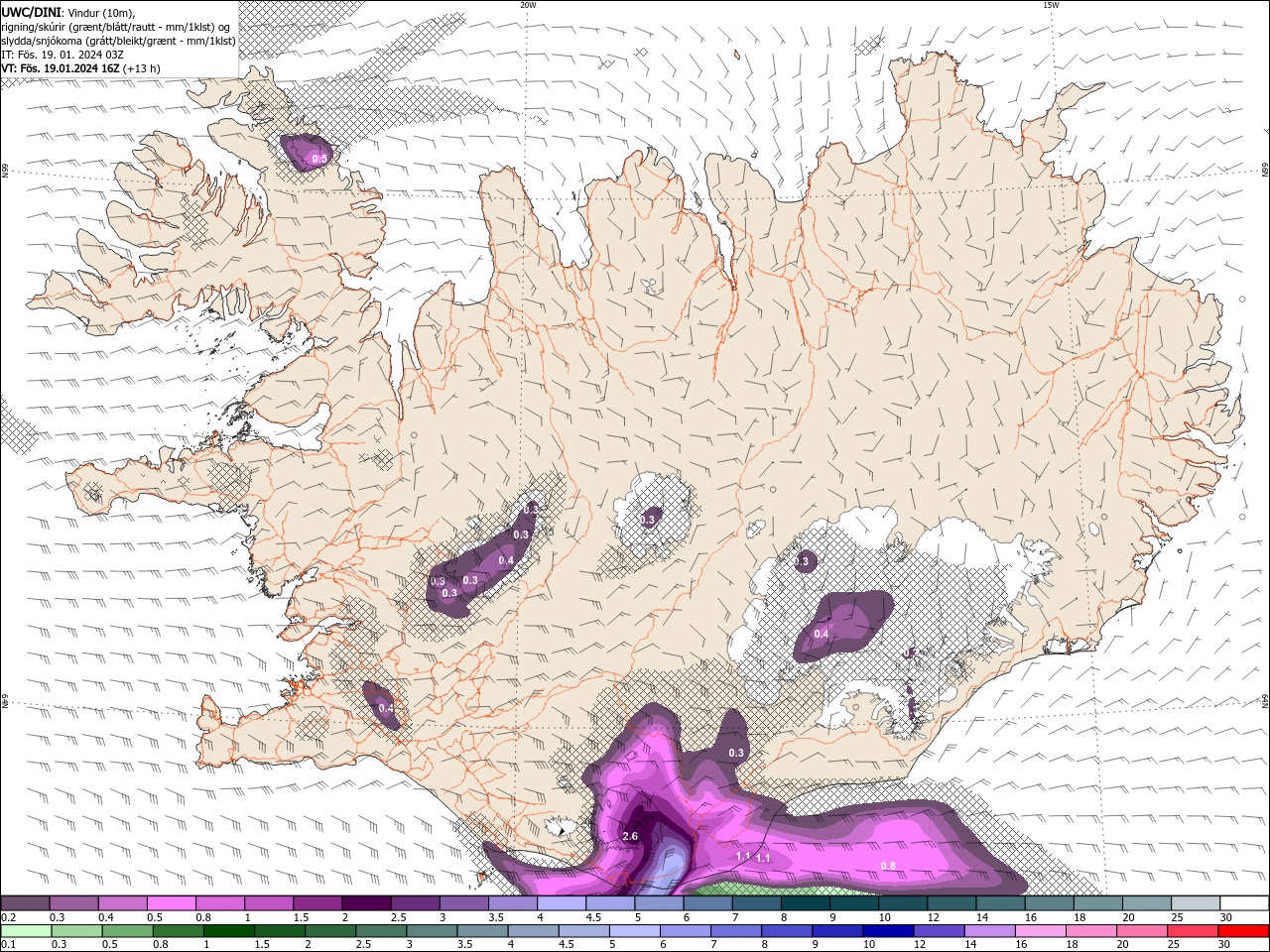Pick the top legend swatch between 0.4 and 0.5
Screen dimensions: 1270x952
(122, 903)
